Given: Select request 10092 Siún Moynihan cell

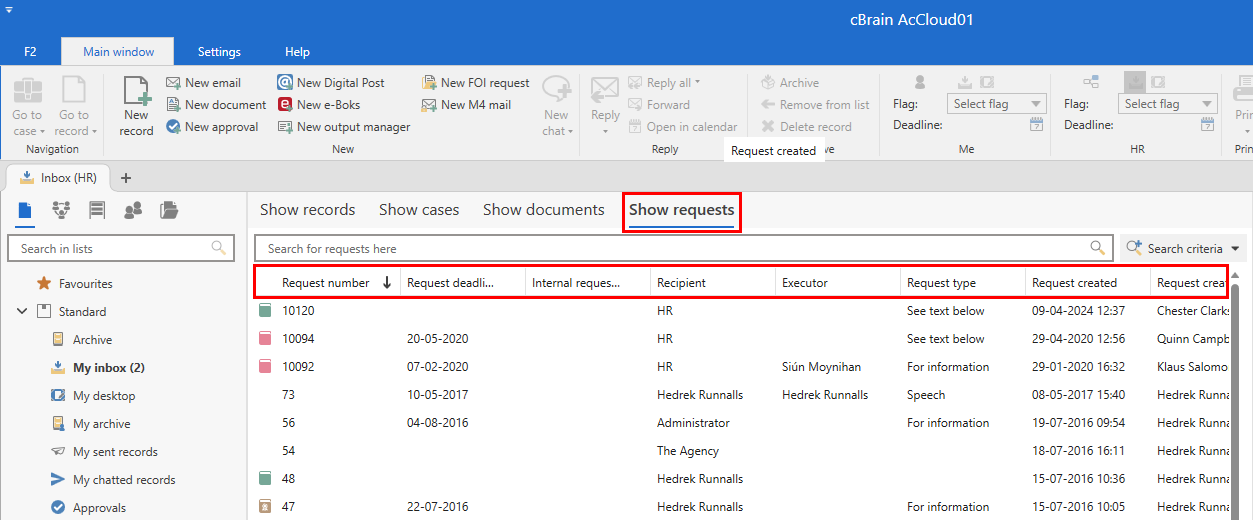Looking at the screenshot, I should [819, 367].
